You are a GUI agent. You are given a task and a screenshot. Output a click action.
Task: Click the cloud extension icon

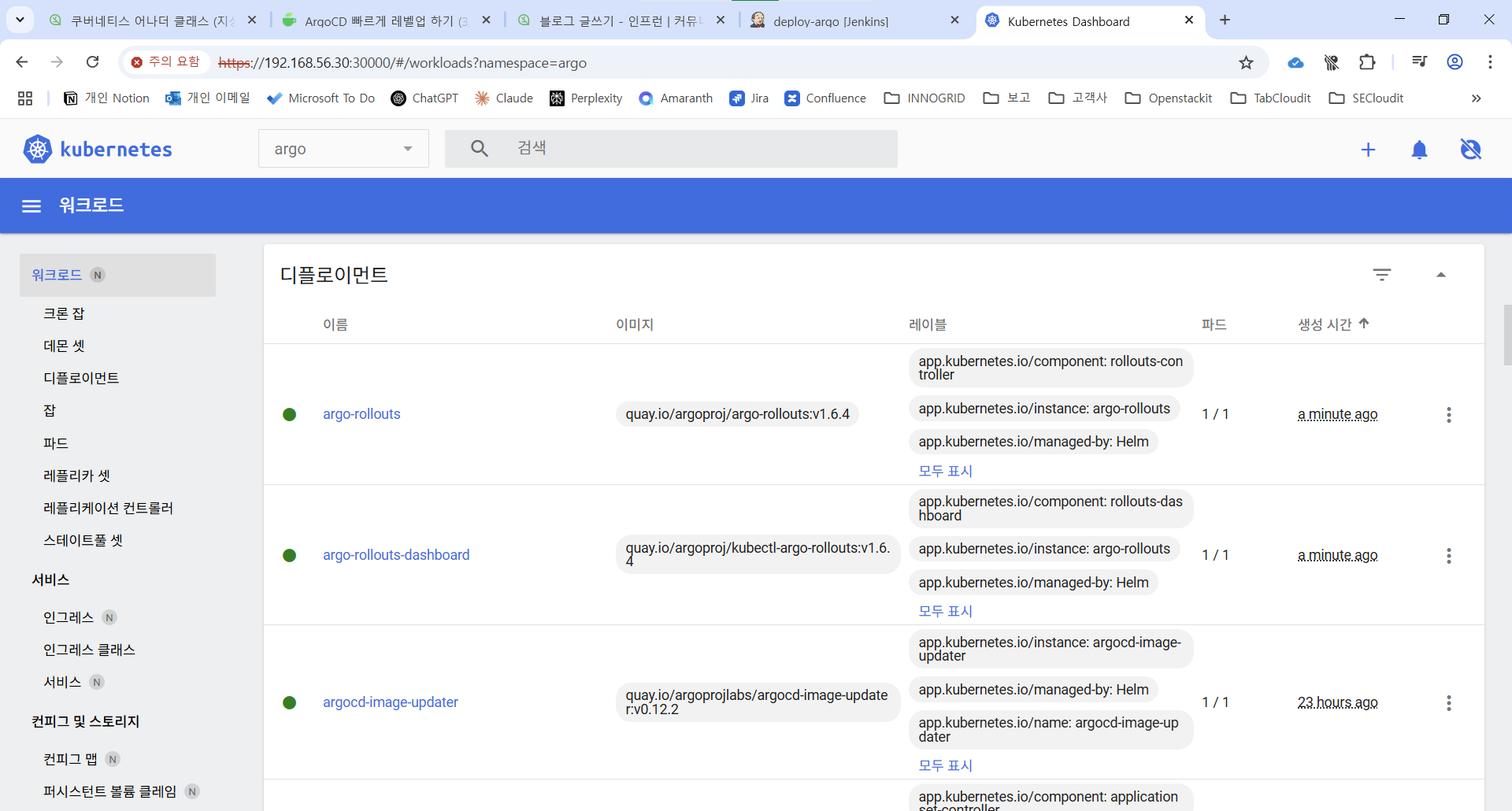pyautogui.click(x=1295, y=62)
